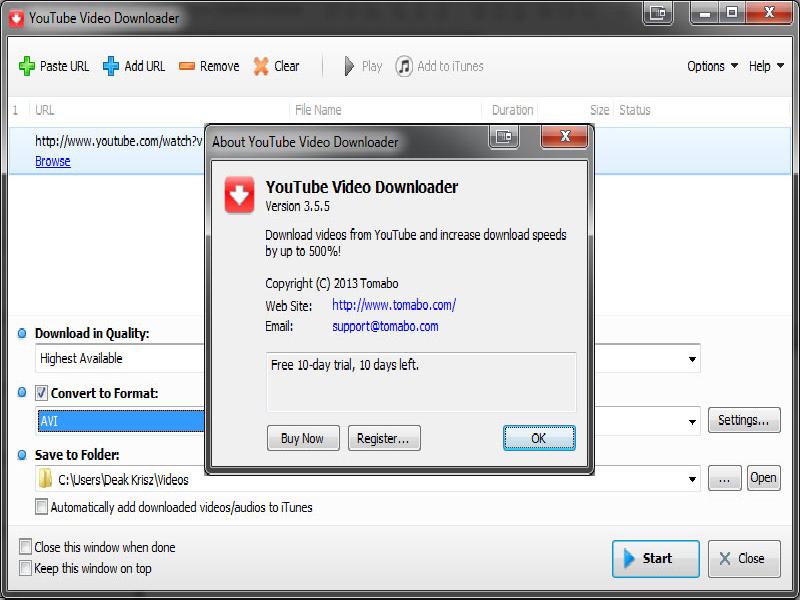
Task: Click the Copyright (C) 2013 Tomabo text
Action: pyautogui.click(x=332, y=284)
